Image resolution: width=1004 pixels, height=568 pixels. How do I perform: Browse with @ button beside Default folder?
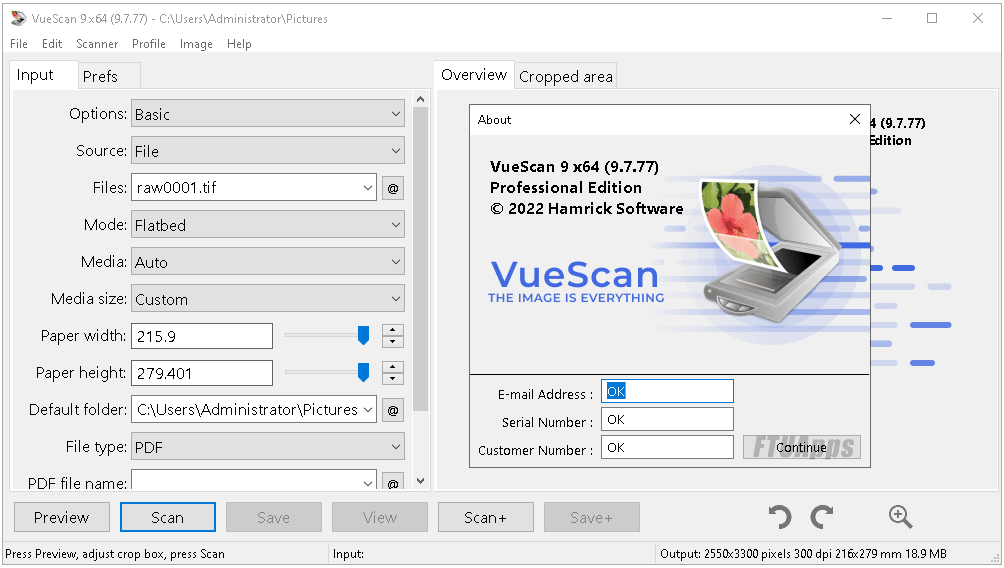pyautogui.click(x=393, y=410)
